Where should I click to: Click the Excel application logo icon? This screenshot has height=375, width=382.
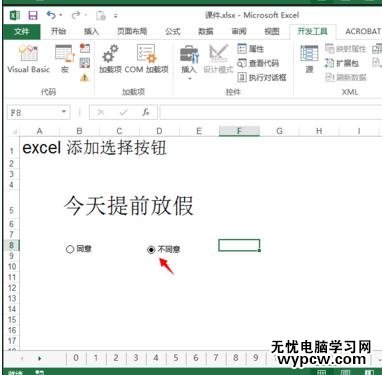15,15
